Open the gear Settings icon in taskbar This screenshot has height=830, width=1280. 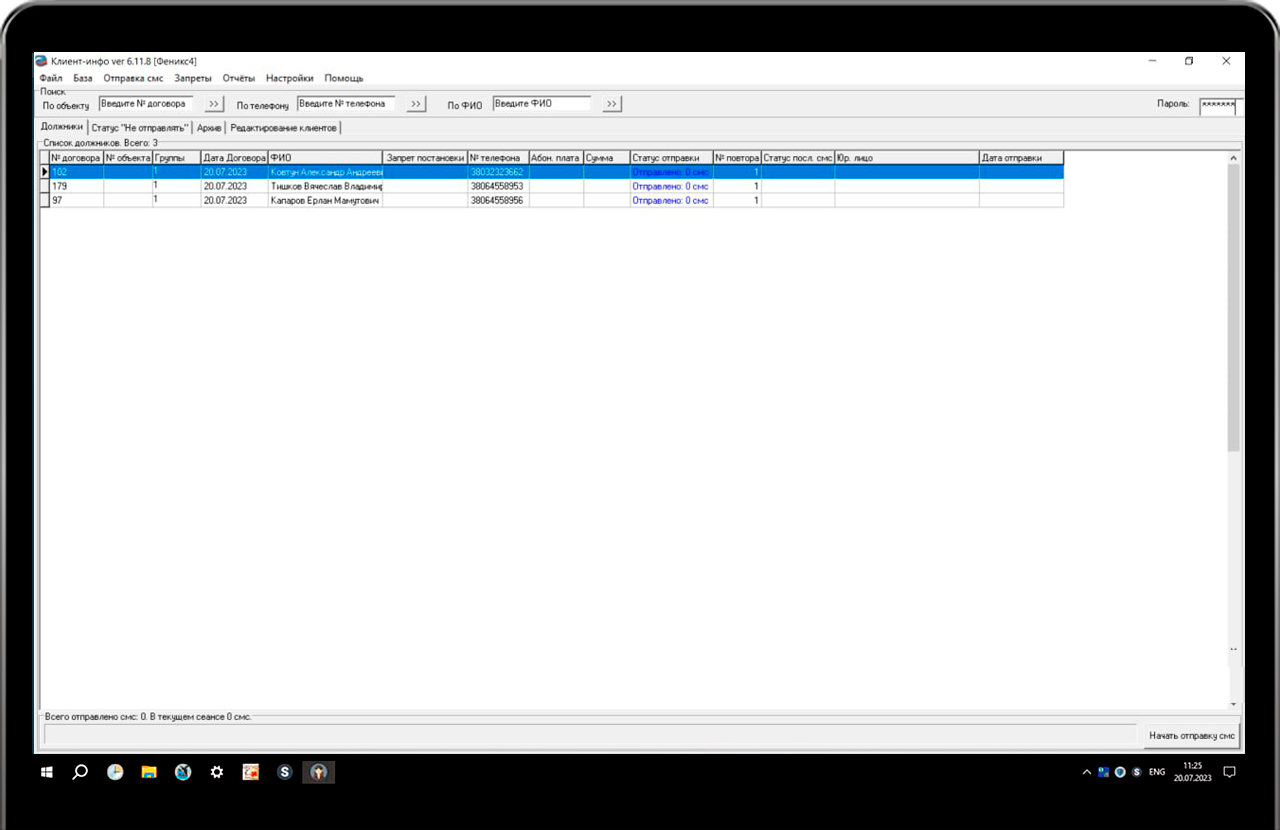[216, 772]
